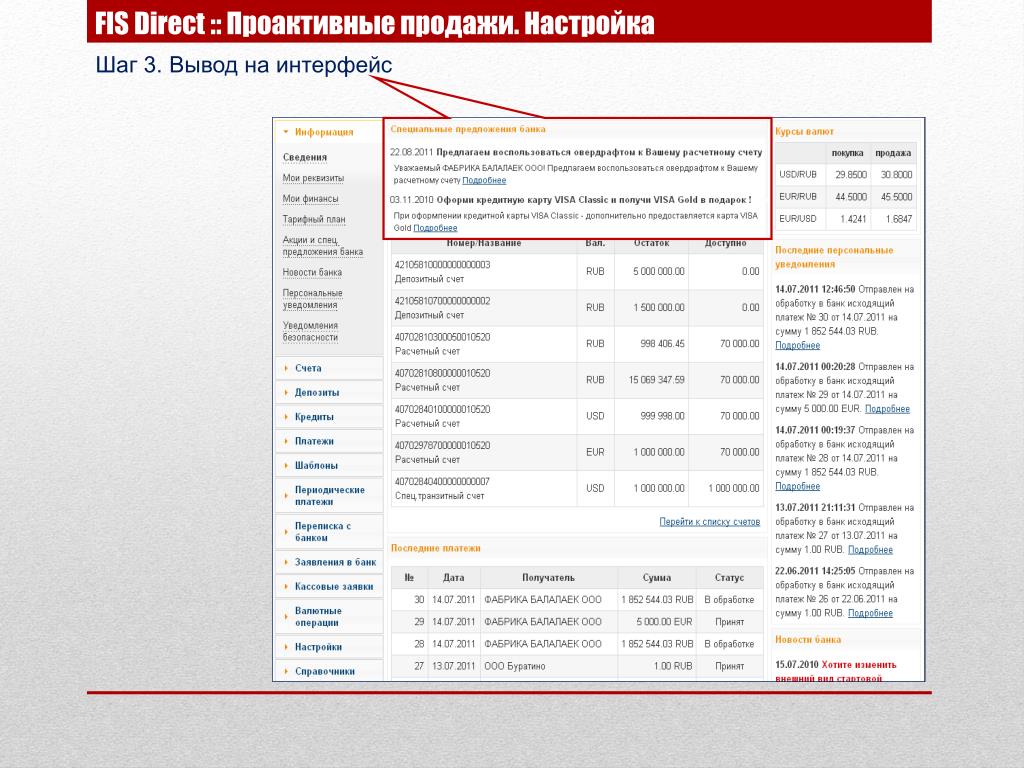Screen dimensions: 1024x768
Task: Click Подробнее under the VISA Gold offer
Action: click(435, 228)
